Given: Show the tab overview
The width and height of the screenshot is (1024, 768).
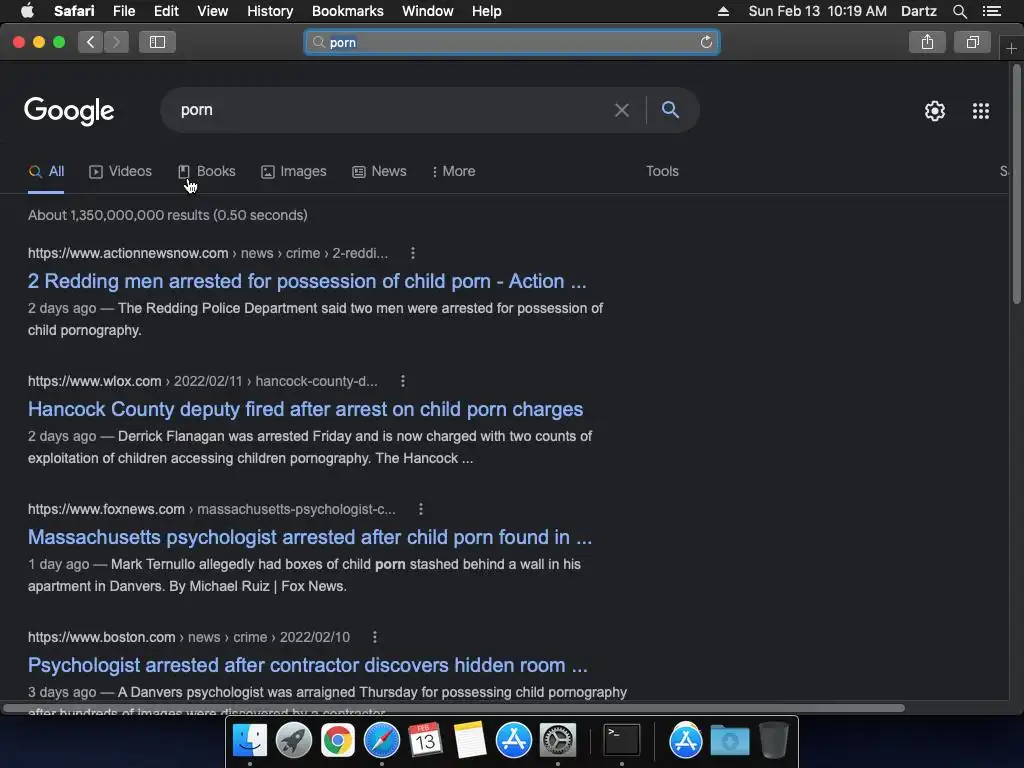Looking at the screenshot, I should point(972,42).
